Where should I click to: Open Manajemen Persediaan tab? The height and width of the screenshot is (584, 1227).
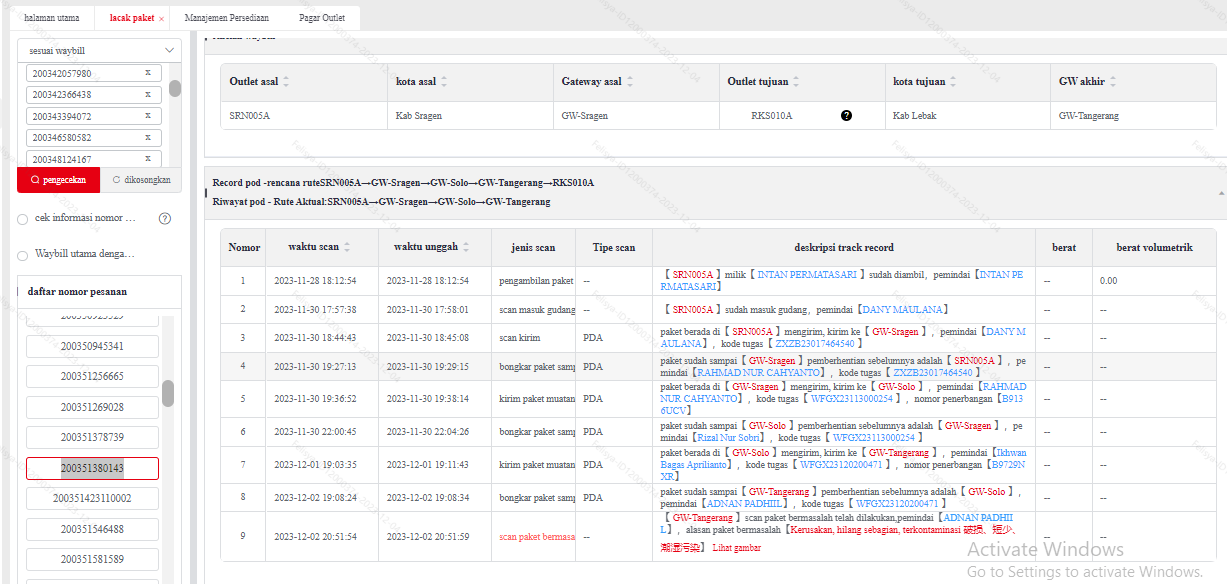(227, 19)
